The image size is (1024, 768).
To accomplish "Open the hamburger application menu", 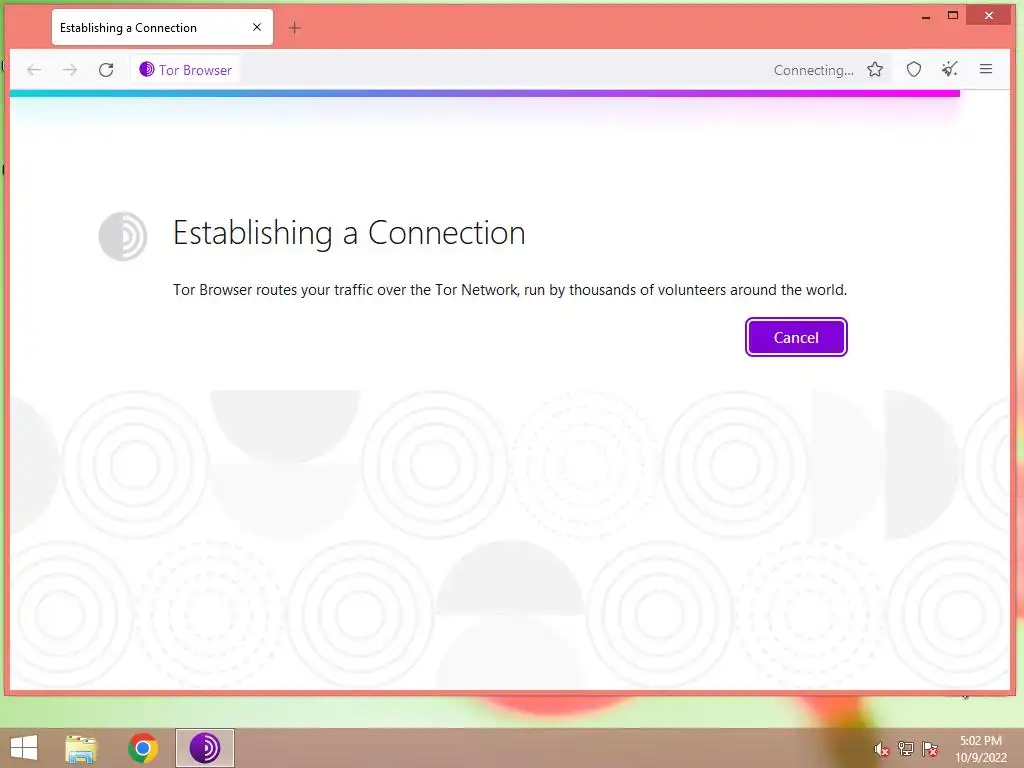I will click(986, 69).
